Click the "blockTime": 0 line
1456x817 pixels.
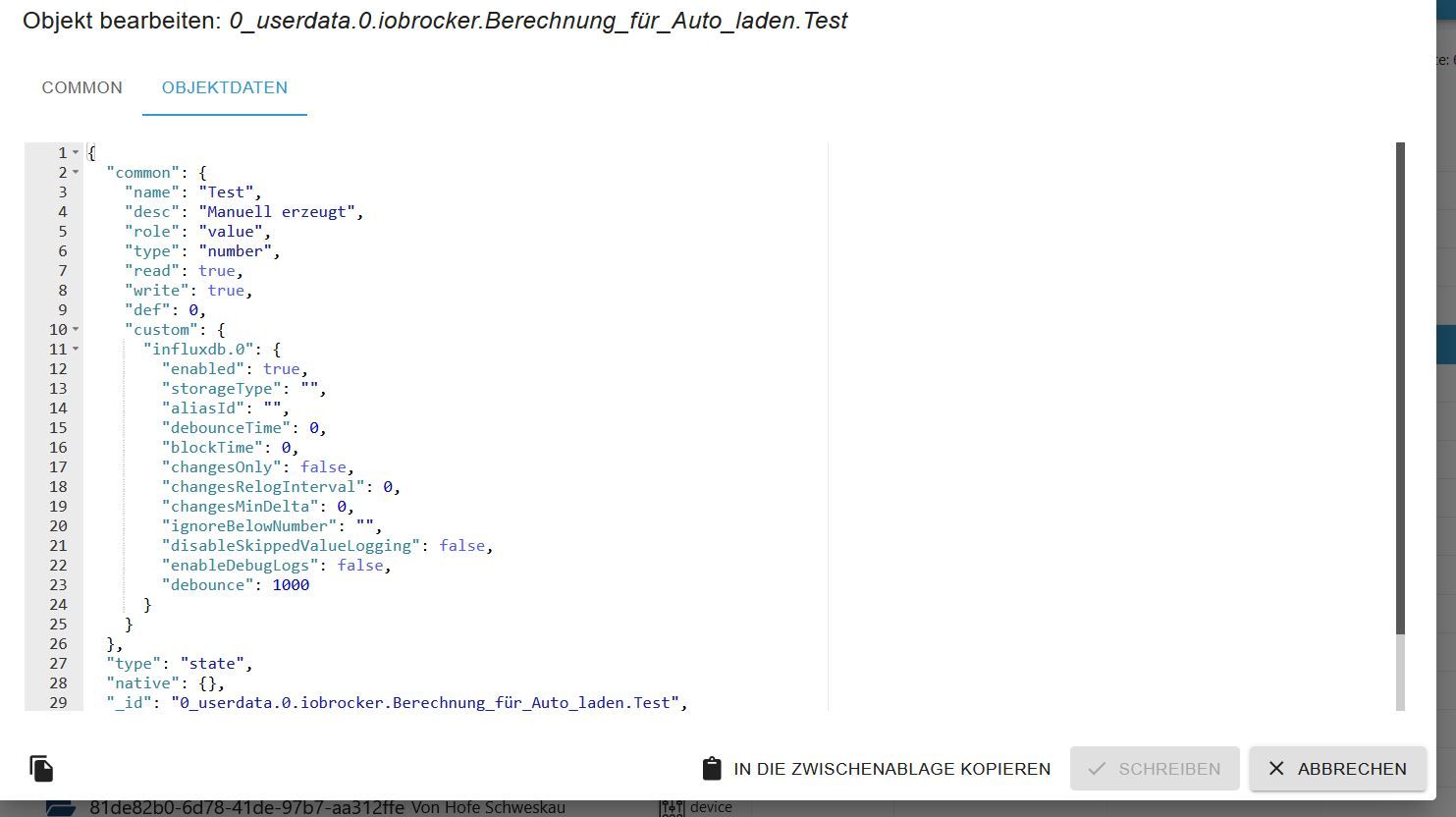pos(230,448)
